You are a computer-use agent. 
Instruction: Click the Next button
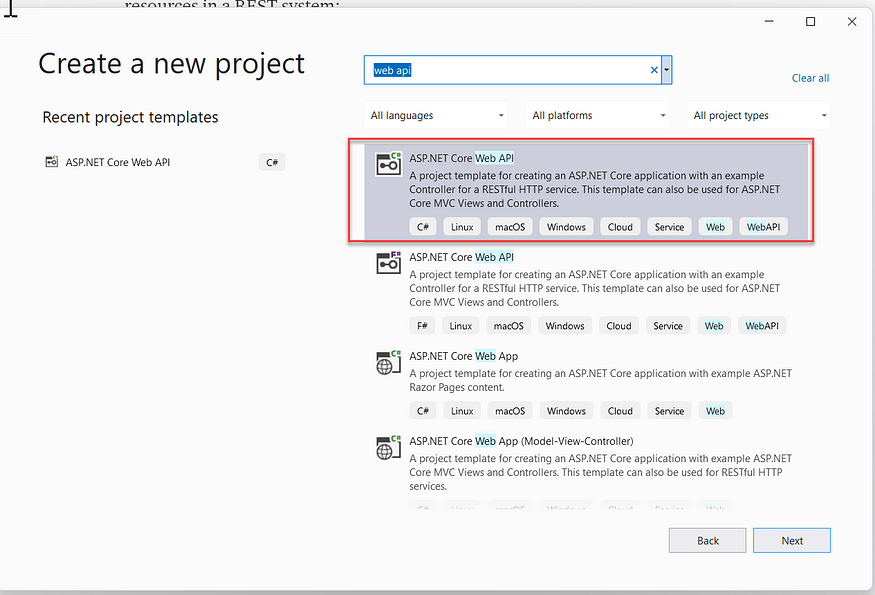pyautogui.click(x=791, y=540)
